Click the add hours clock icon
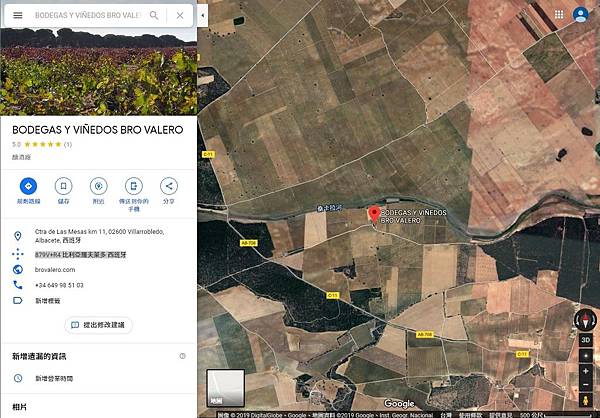This screenshot has height=418, width=600. click(x=18, y=378)
